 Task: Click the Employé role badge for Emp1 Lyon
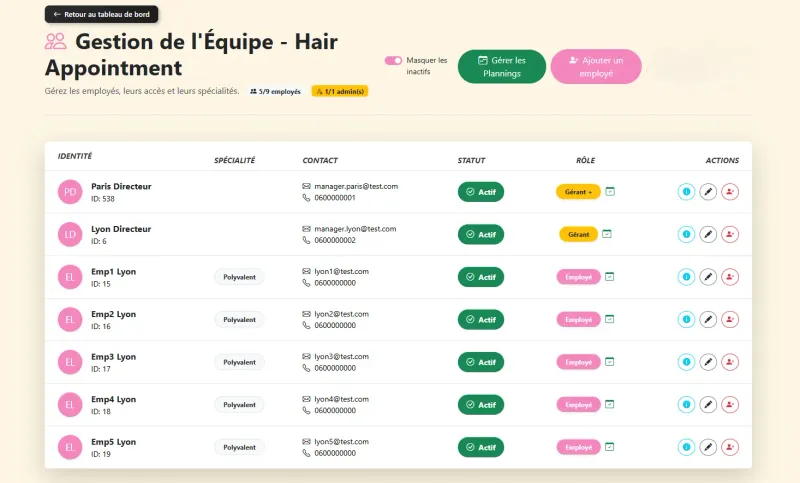point(579,277)
